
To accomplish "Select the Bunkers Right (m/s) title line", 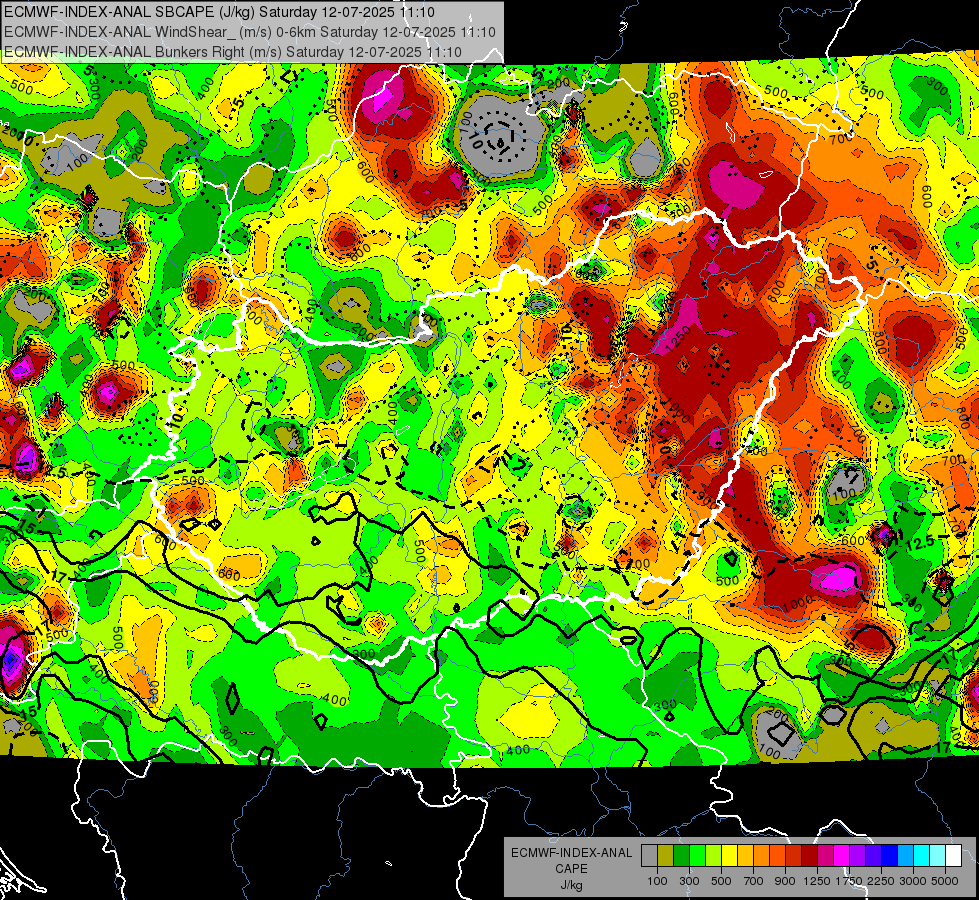I will pos(232,52).
